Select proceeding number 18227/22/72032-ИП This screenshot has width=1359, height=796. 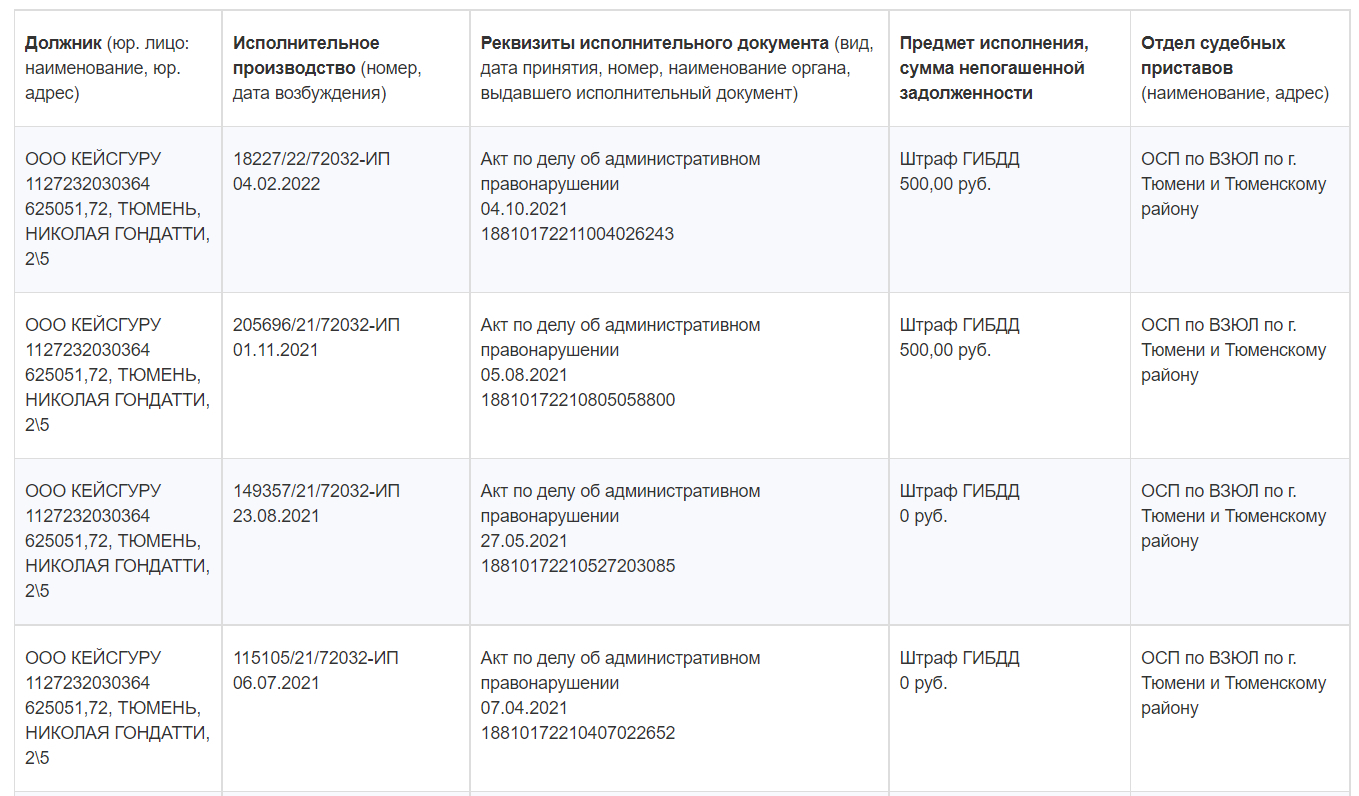pos(316,159)
